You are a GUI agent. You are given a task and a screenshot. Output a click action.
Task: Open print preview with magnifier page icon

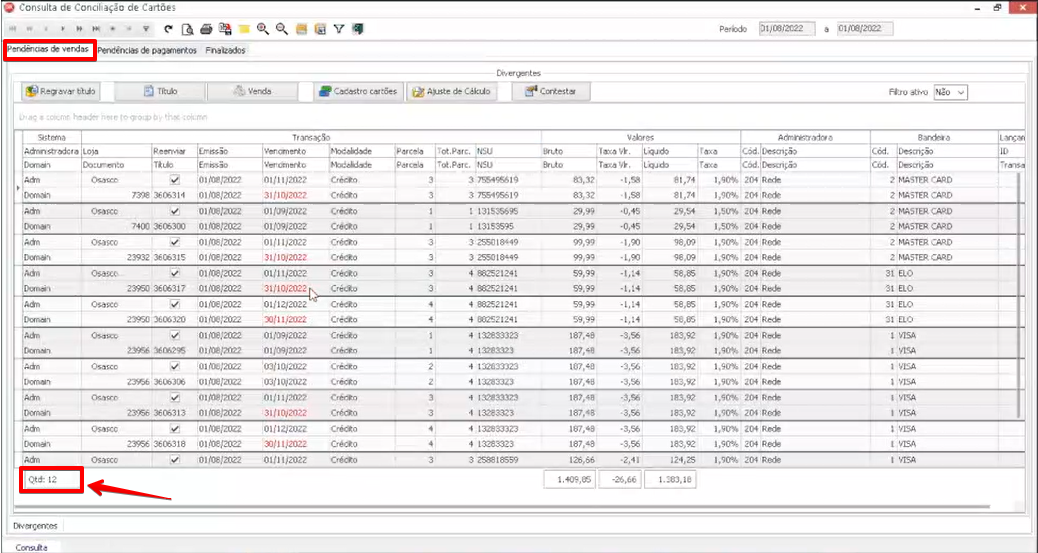point(187,29)
